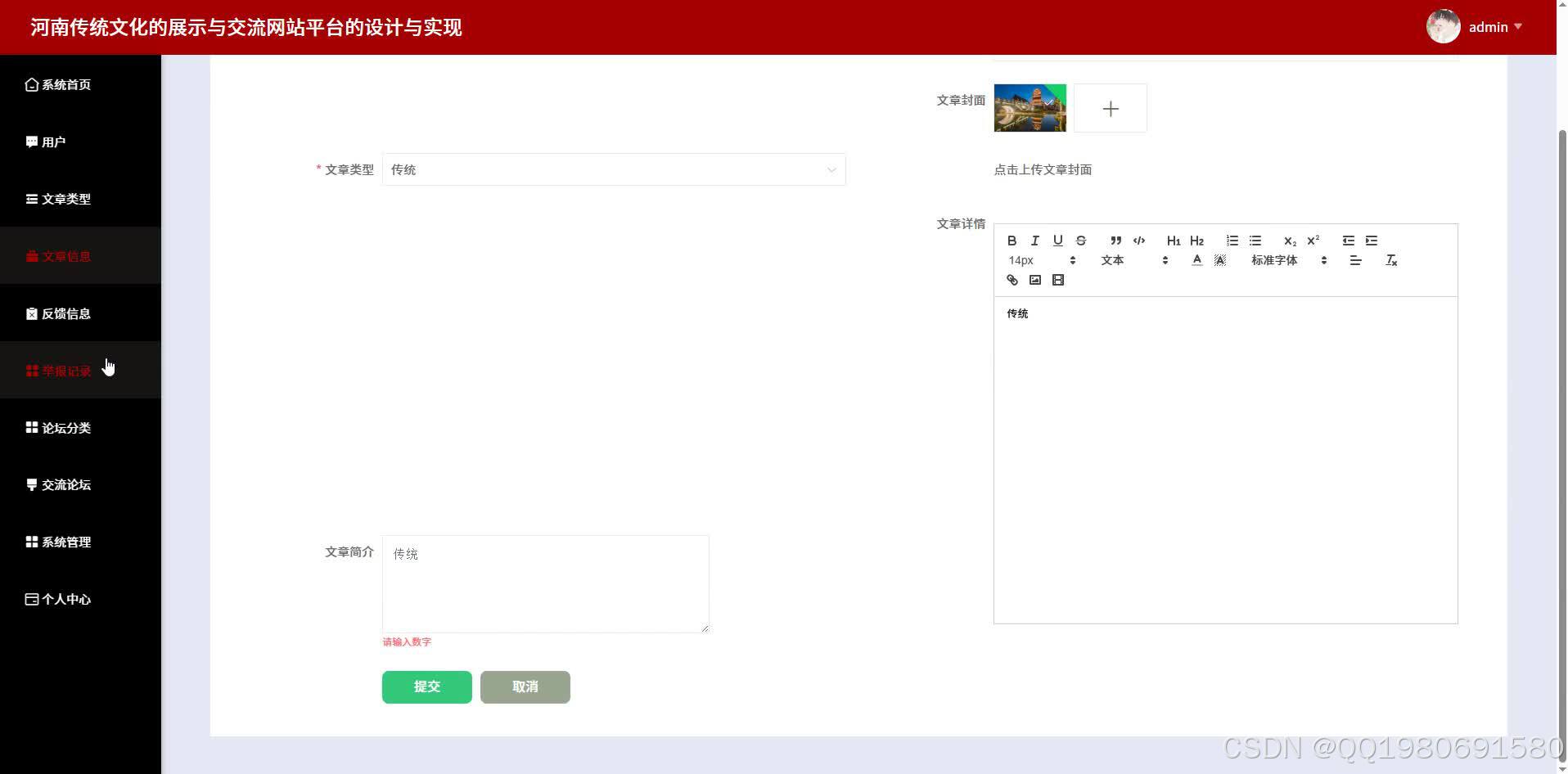Insert an ordered list
Viewport: 1568px width, 774px height.
click(1232, 240)
